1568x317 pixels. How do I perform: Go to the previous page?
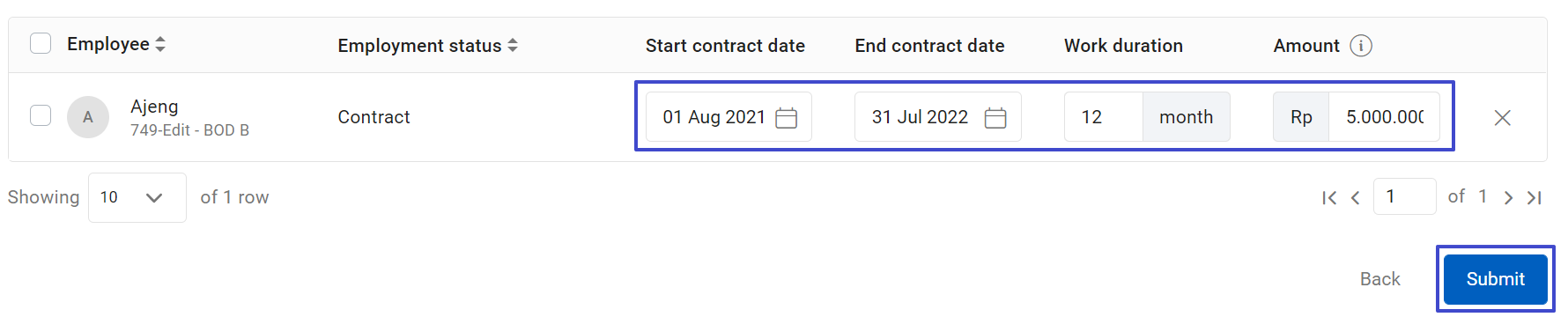tap(1356, 198)
